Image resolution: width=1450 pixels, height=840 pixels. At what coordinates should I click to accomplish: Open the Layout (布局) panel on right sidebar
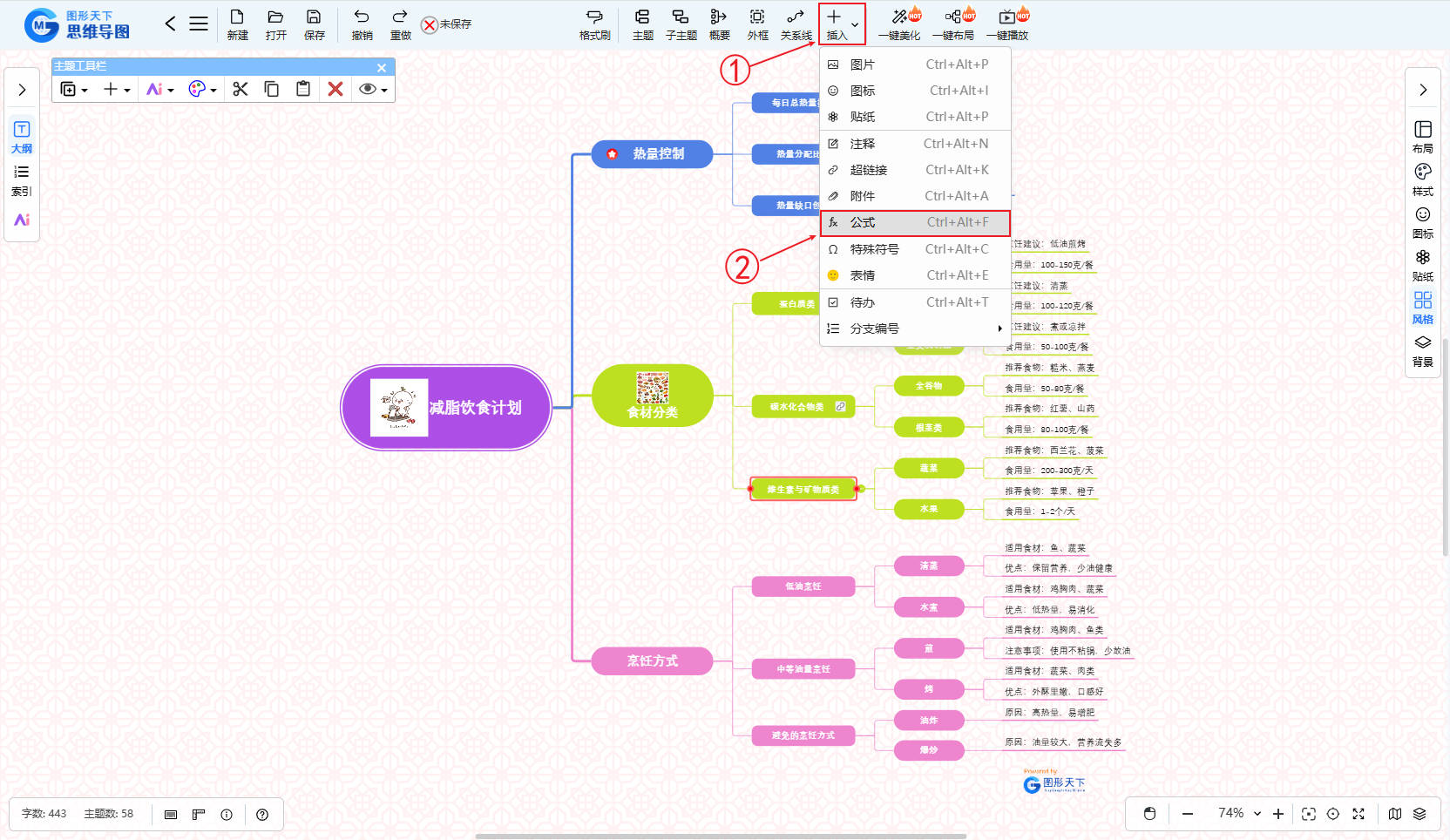[x=1422, y=136]
